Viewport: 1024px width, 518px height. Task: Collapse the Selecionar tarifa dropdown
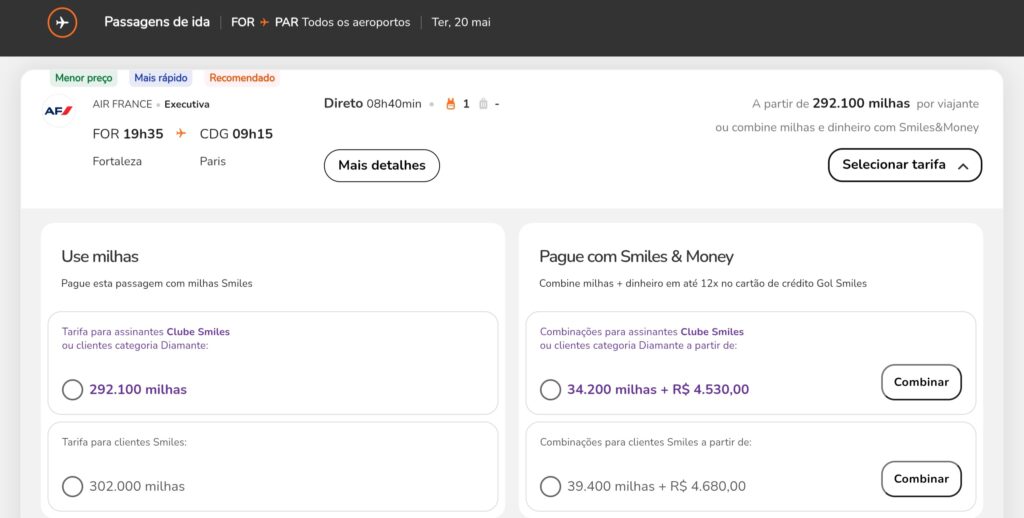(904, 165)
